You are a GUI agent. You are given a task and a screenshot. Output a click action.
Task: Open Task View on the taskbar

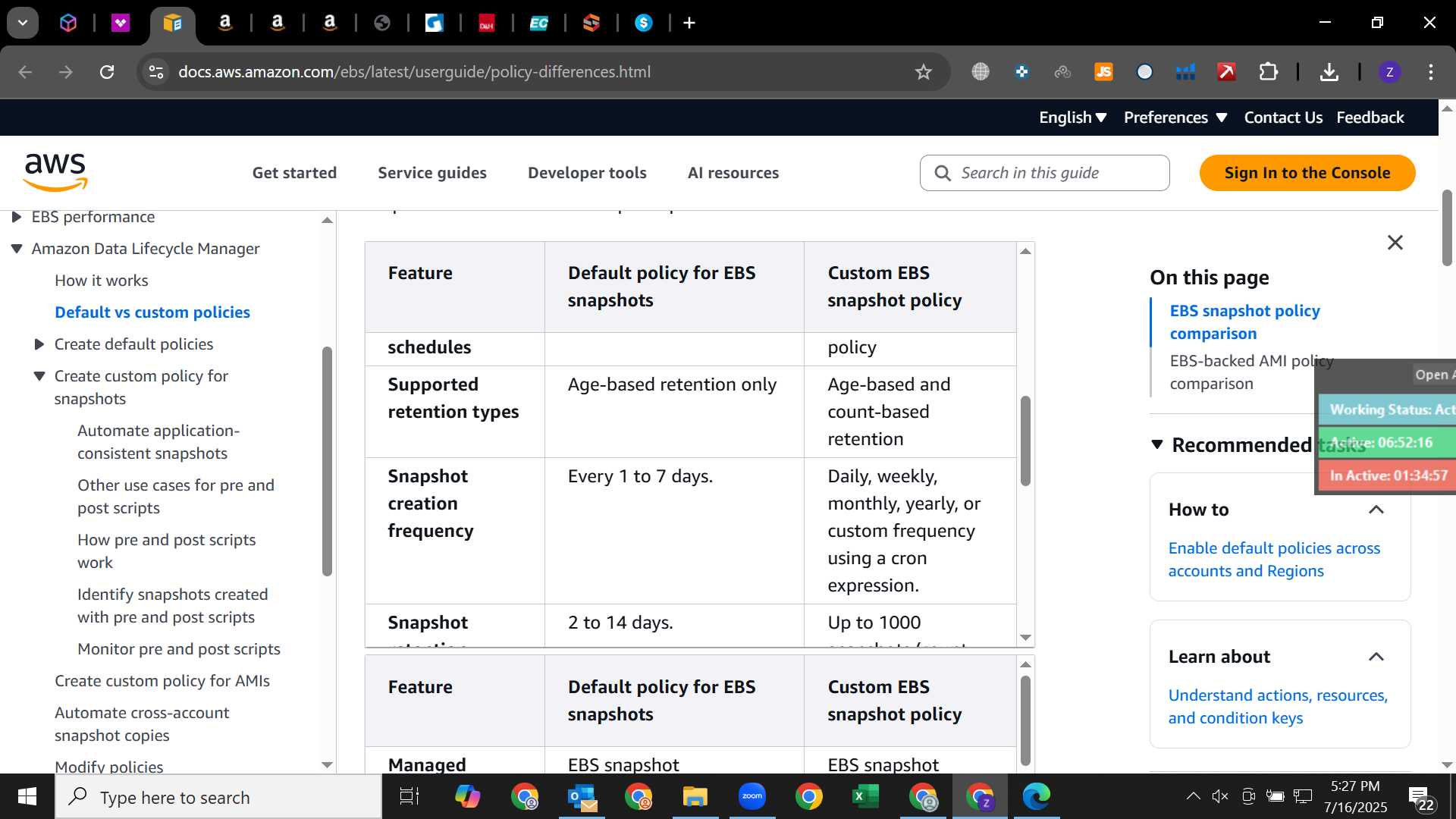point(409,796)
